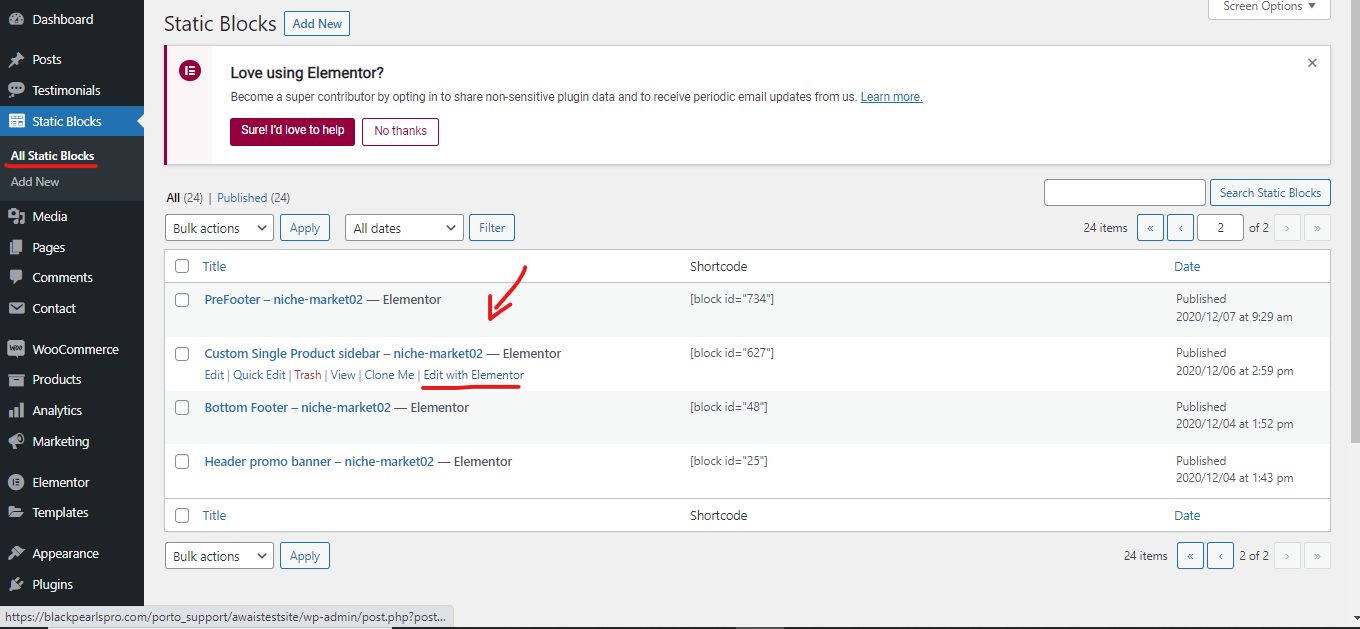Go to first page using top « button

[x=1150, y=228]
